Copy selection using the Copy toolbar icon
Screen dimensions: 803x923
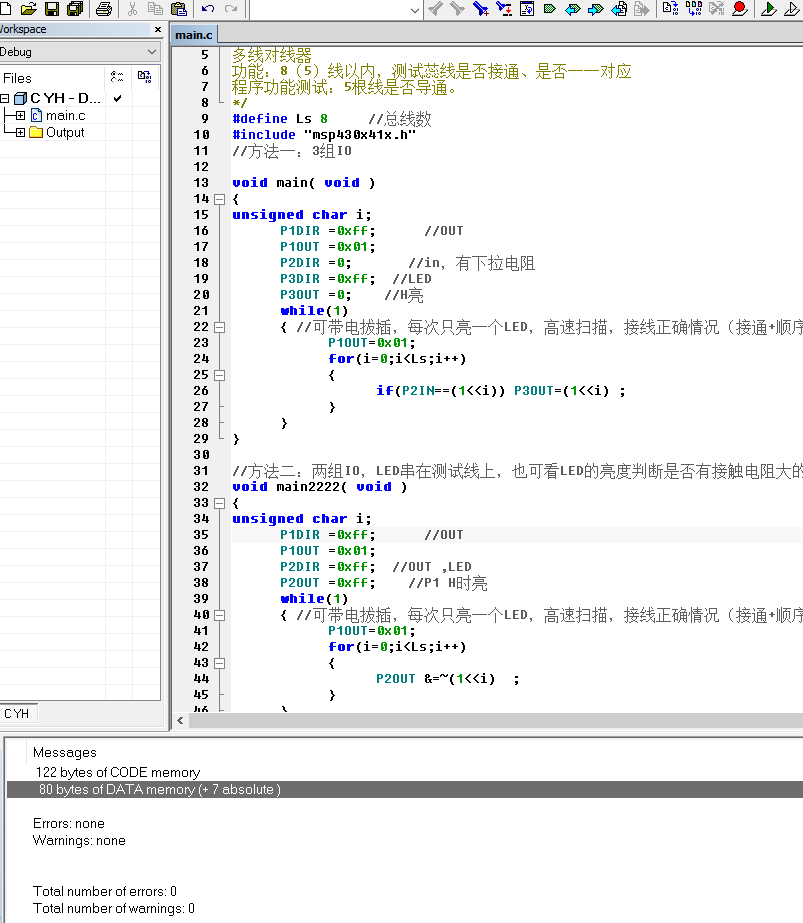pos(155,8)
